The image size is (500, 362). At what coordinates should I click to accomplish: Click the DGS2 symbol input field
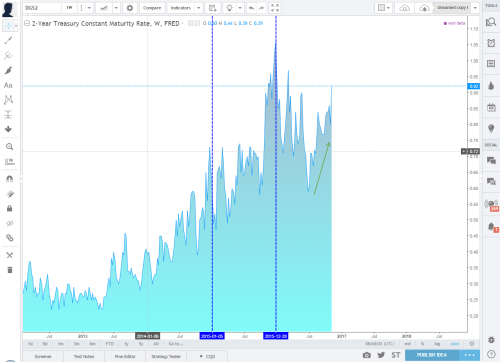click(42, 8)
